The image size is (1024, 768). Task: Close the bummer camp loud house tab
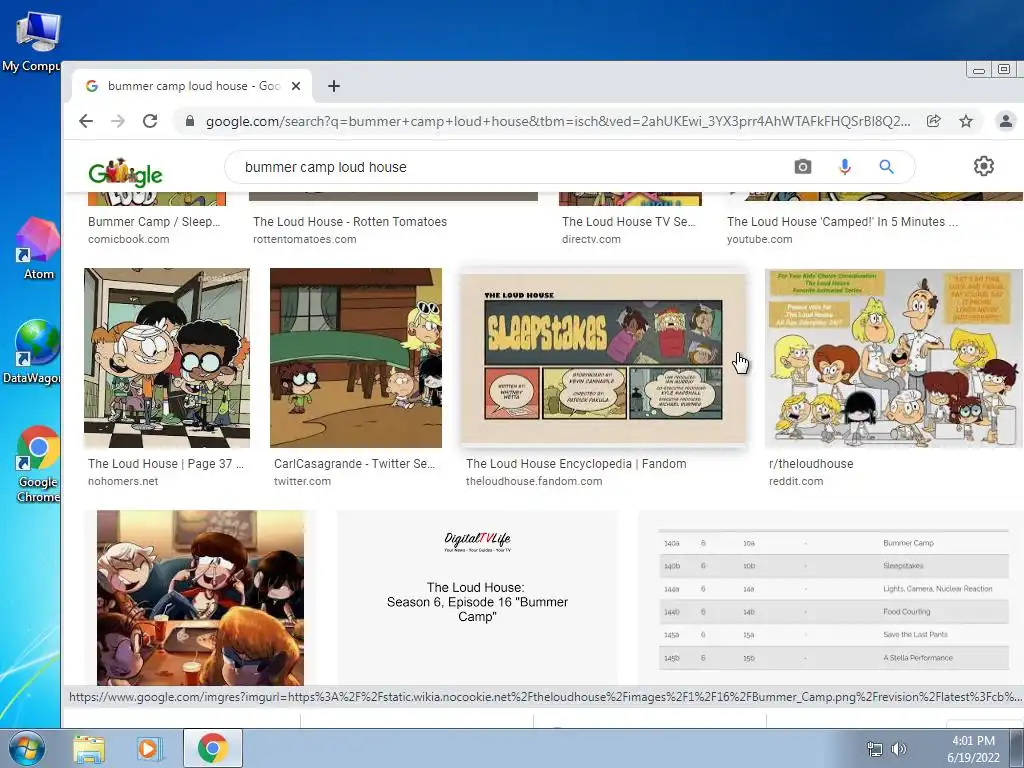(x=296, y=86)
